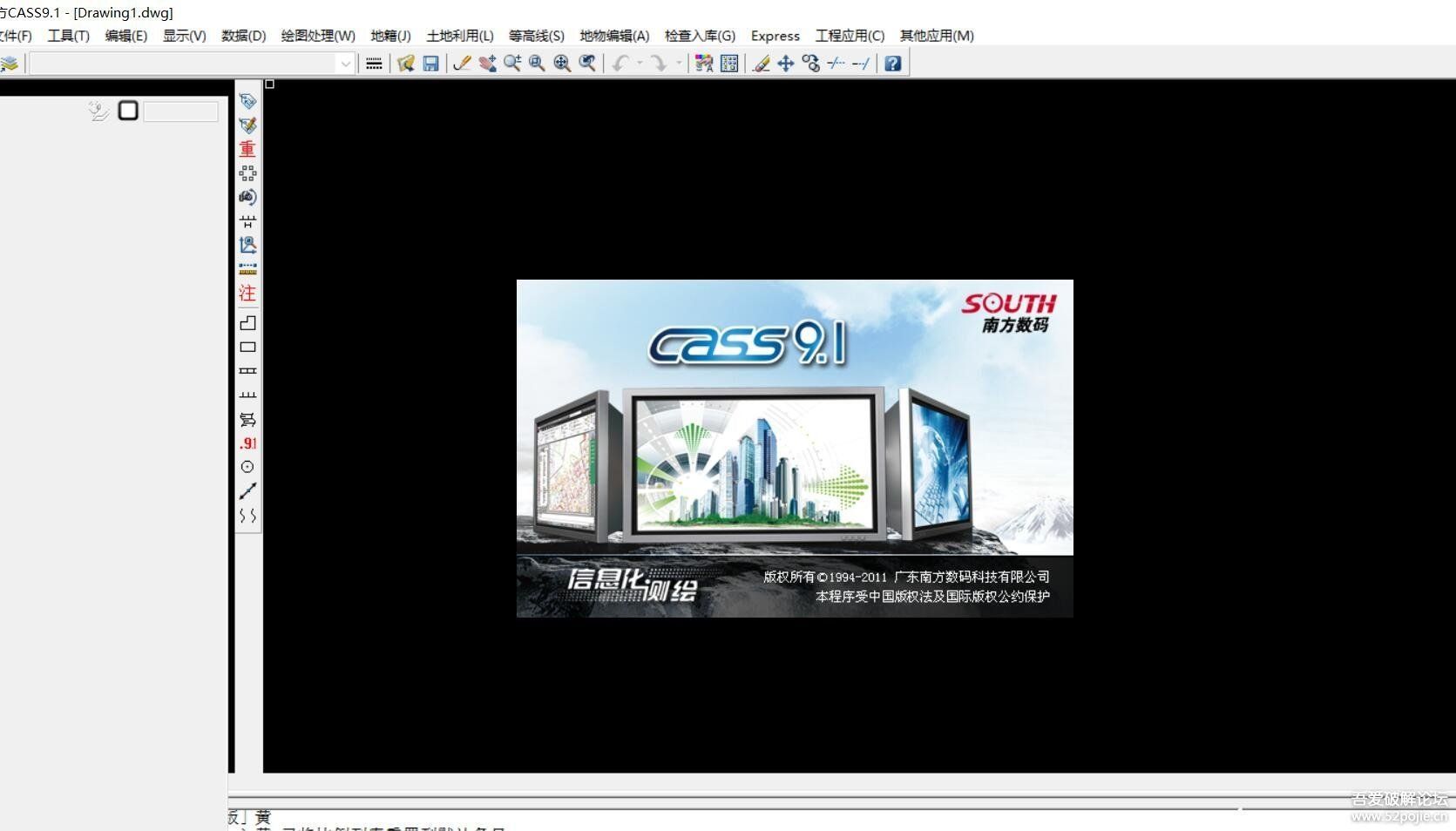Open the Redo history dropdown arrow
This screenshot has width=1456, height=831.
point(679,64)
